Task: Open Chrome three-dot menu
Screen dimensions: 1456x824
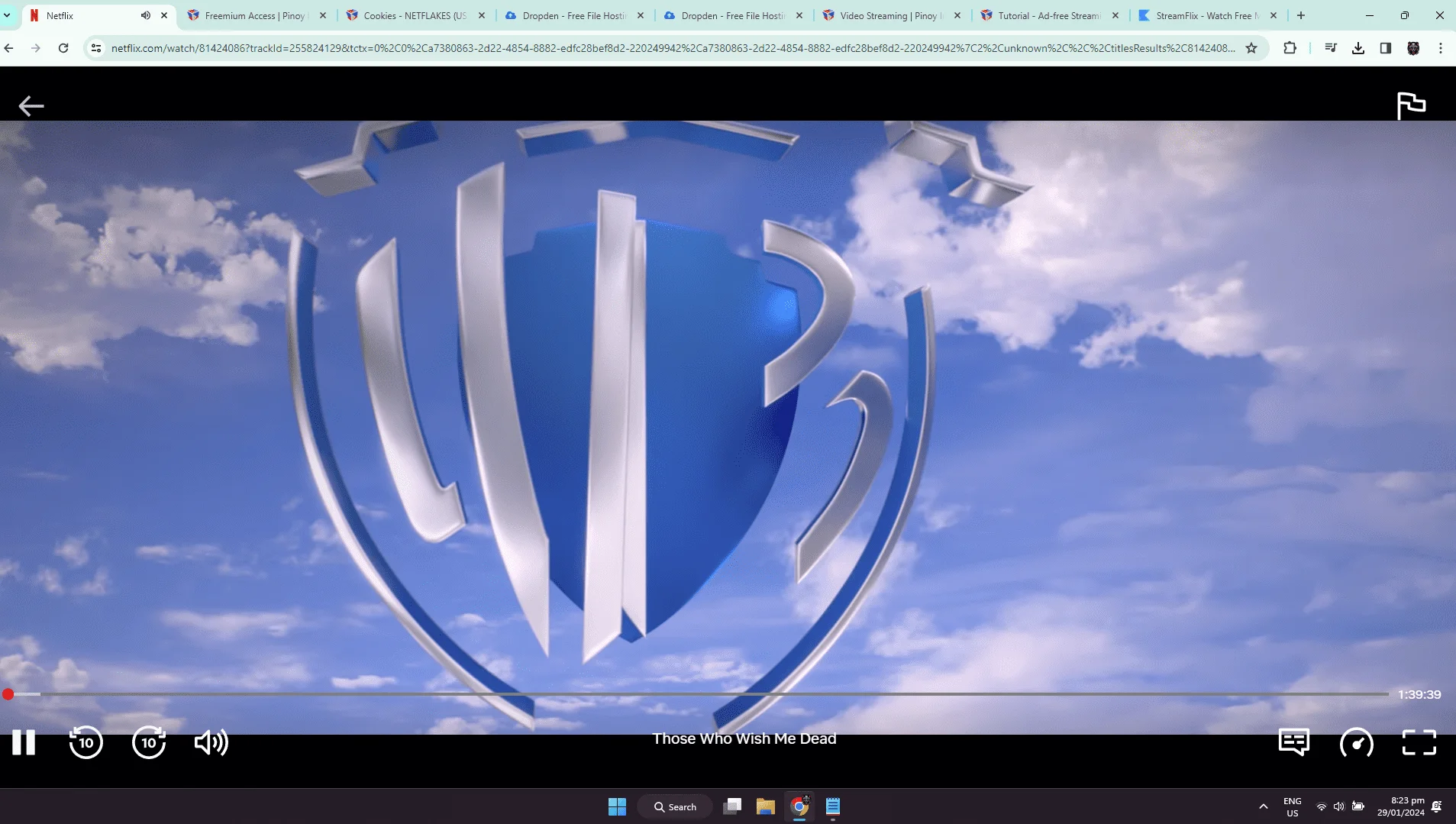Action: pos(1441,48)
